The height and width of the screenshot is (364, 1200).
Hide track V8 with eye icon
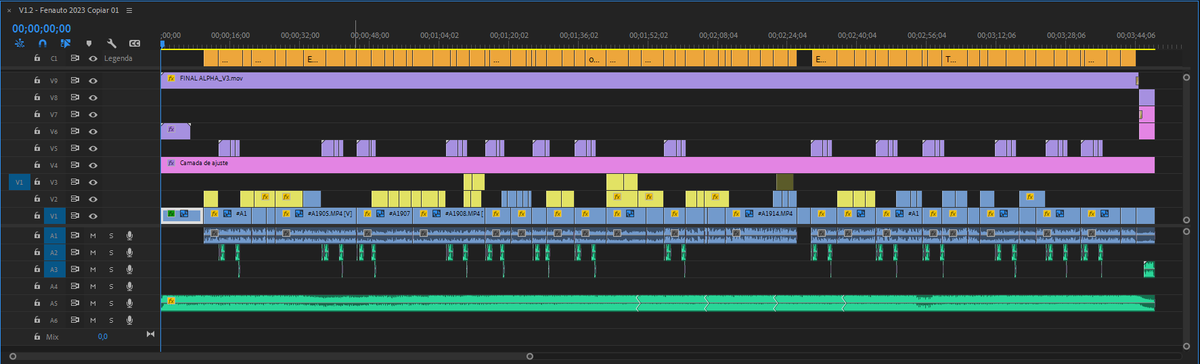click(93, 97)
